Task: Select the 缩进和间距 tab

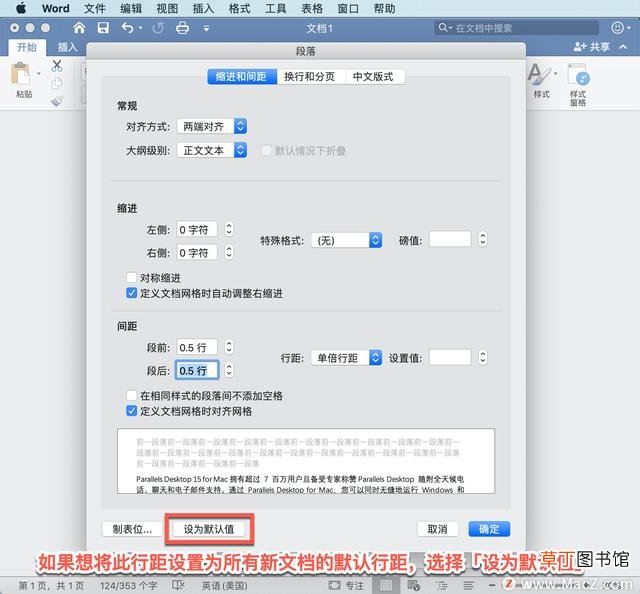Action: [x=242, y=76]
